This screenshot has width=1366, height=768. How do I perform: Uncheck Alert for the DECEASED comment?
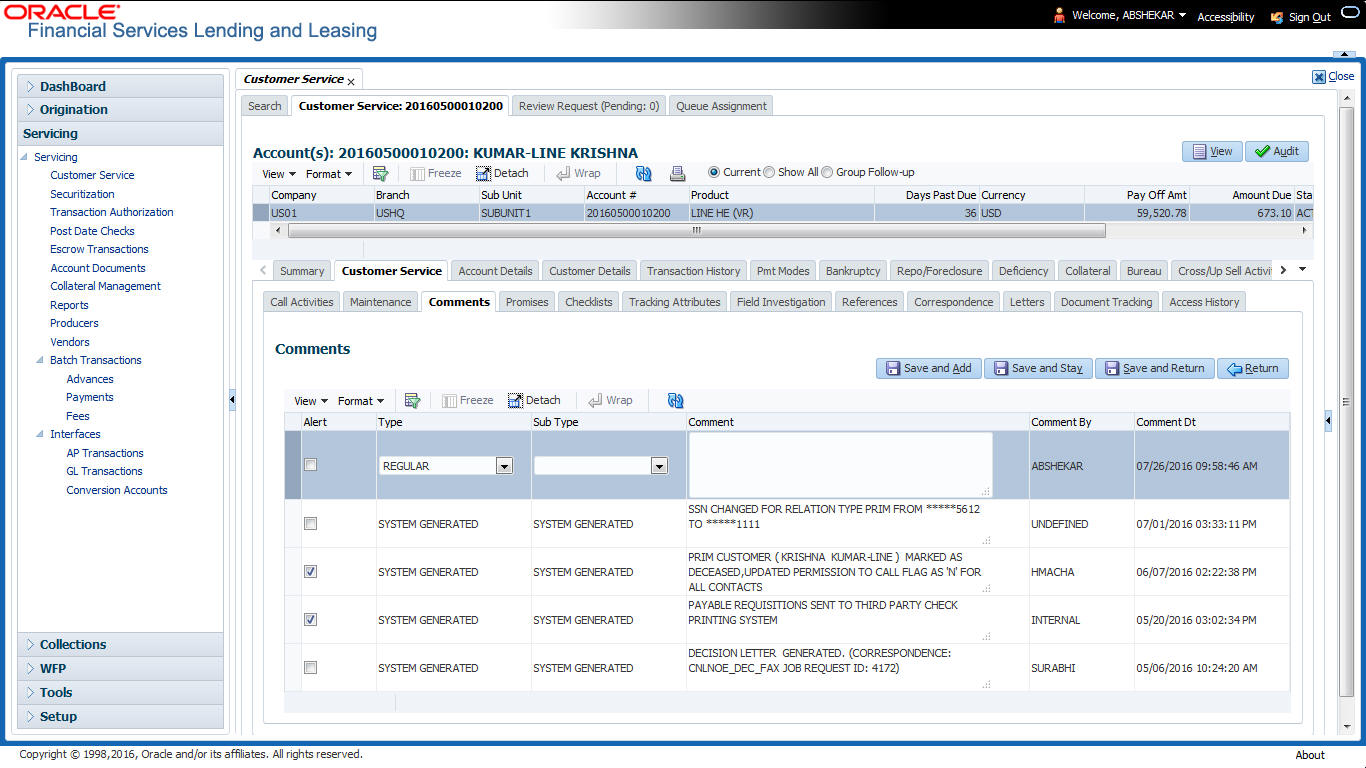(311, 572)
